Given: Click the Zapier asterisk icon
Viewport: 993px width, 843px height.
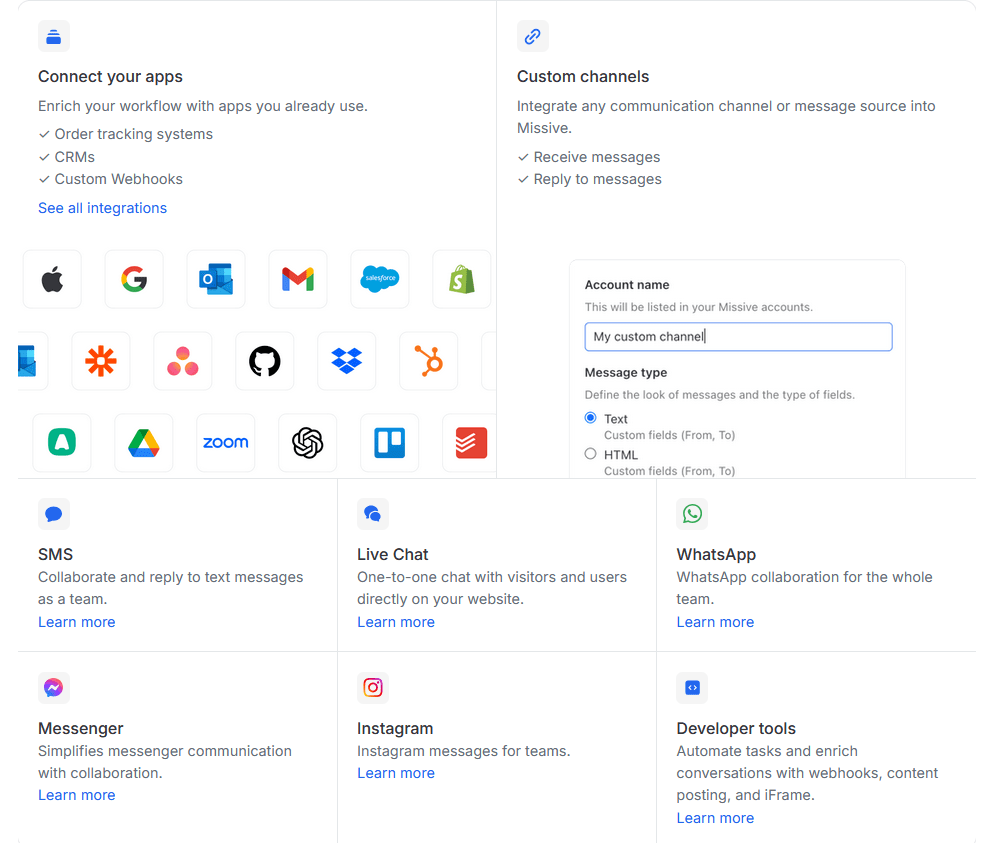Looking at the screenshot, I should coord(101,361).
